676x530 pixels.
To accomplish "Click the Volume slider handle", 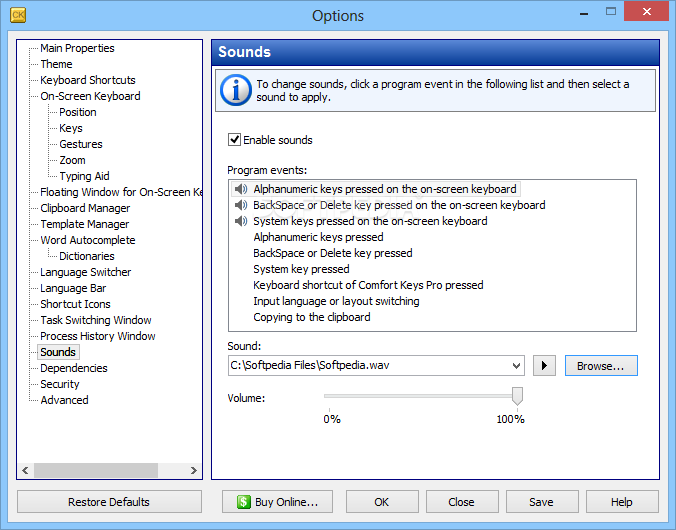I will pos(517,397).
